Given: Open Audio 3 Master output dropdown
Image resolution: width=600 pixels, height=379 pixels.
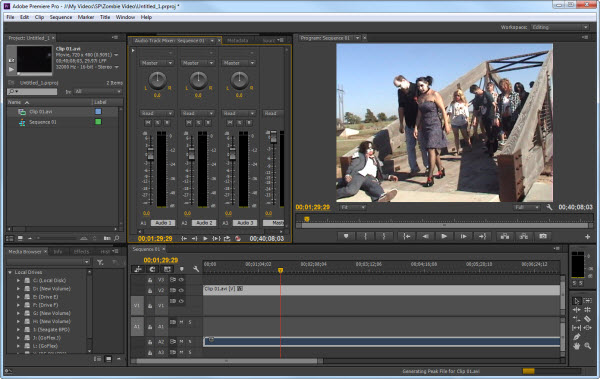Looking at the screenshot, I should tap(239, 63).
